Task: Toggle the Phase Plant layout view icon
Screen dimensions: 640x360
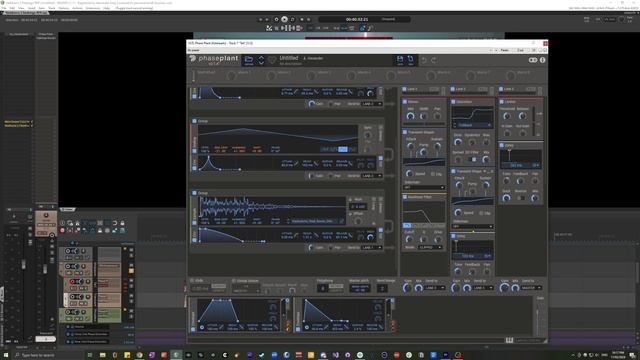Action: click(x=533, y=60)
